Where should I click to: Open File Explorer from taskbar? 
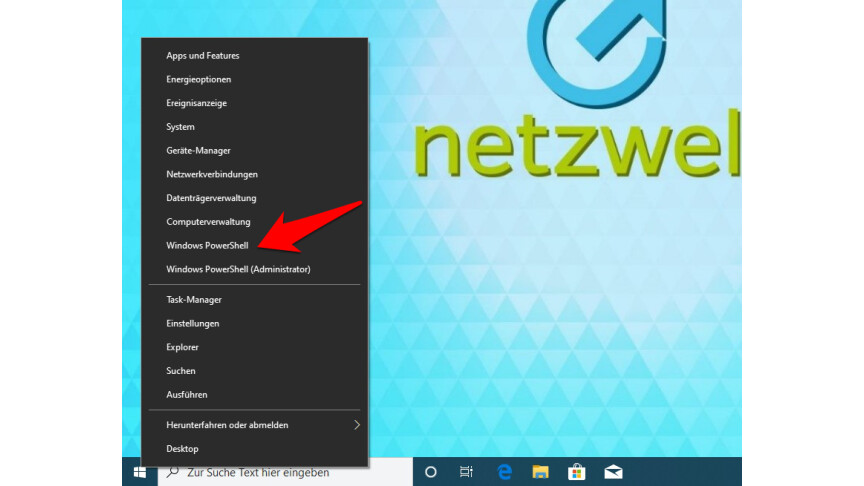540,472
